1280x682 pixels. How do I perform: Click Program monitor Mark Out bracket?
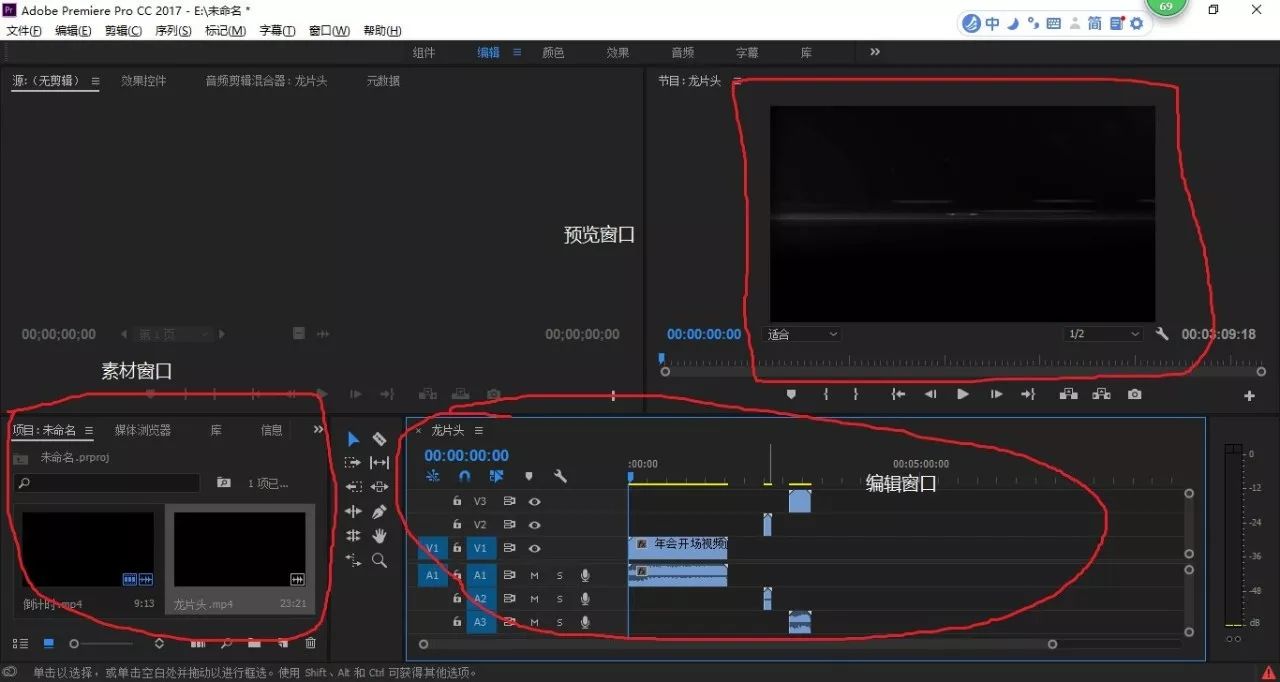(x=856, y=395)
